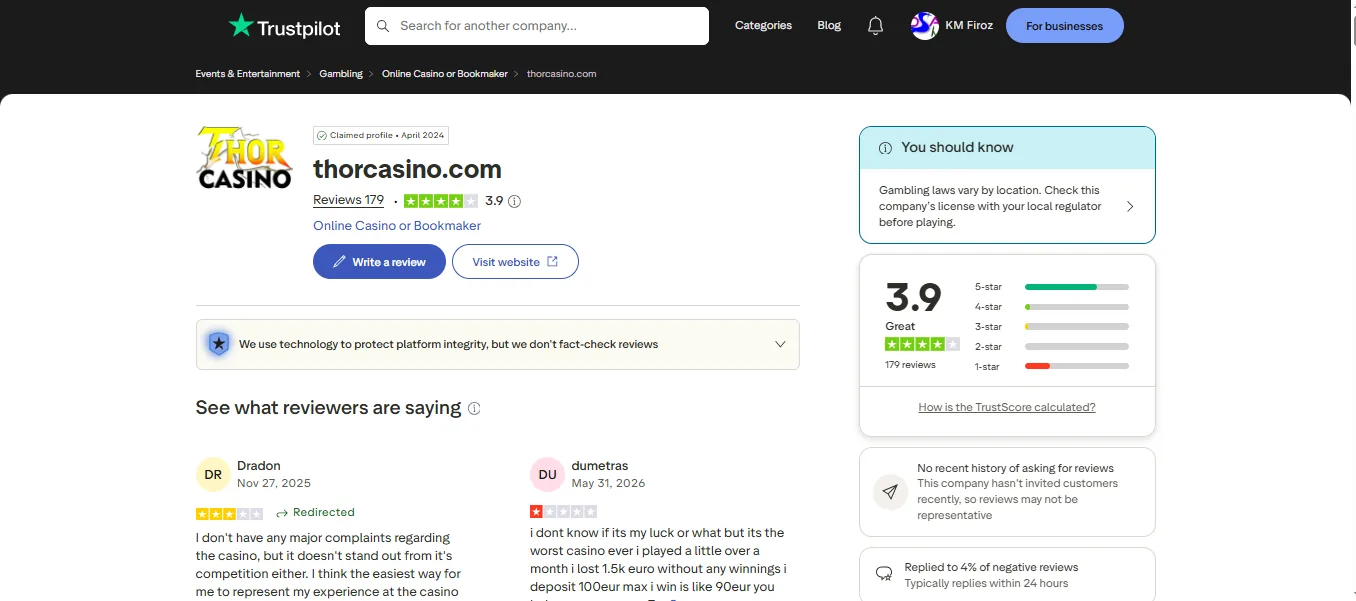The width and height of the screenshot is (1356, 601).
Task: Click reviewer name Dradon
Action: (259, 466)
